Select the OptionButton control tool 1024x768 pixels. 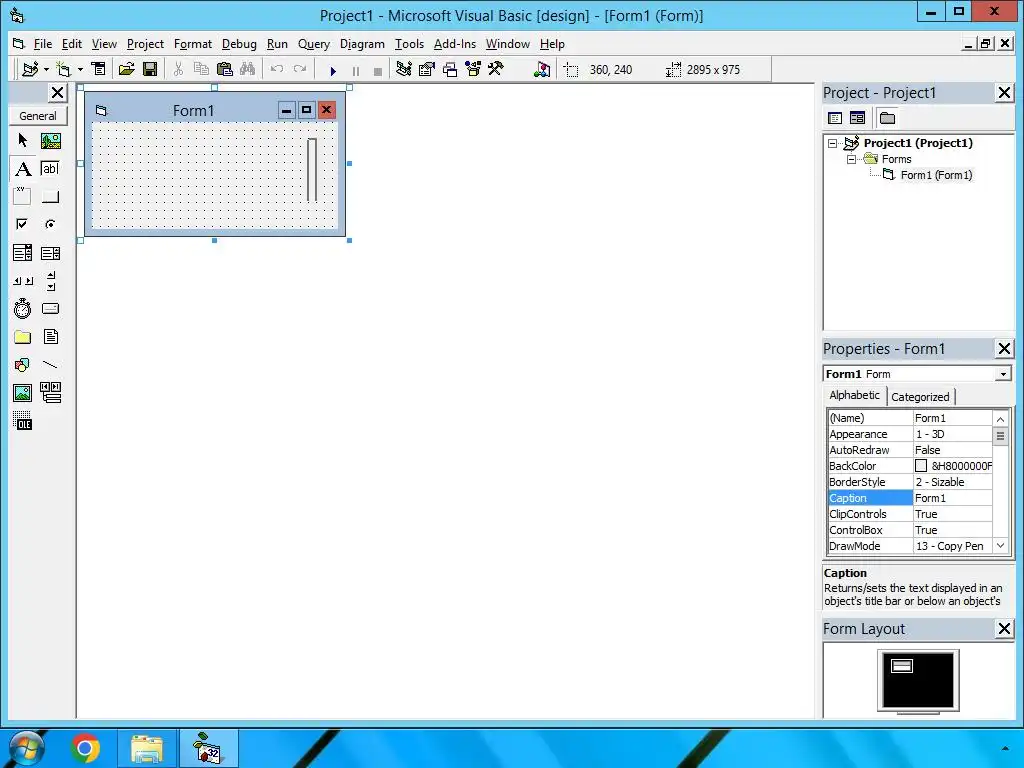(50, 225)
